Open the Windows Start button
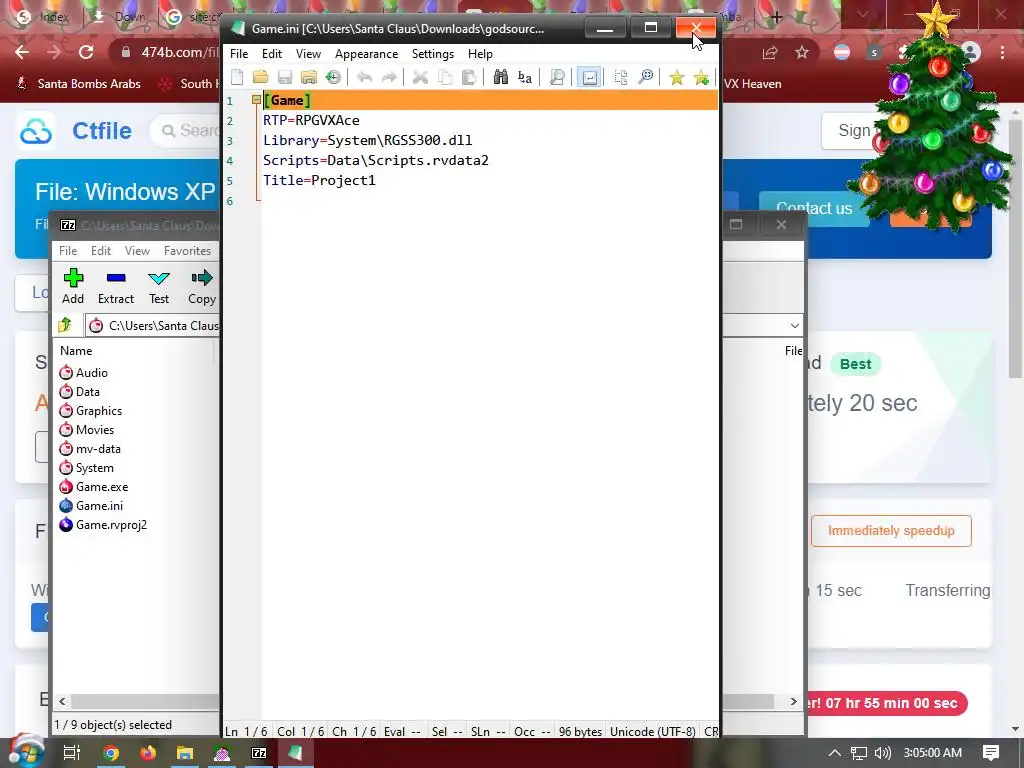 point(25,751)
